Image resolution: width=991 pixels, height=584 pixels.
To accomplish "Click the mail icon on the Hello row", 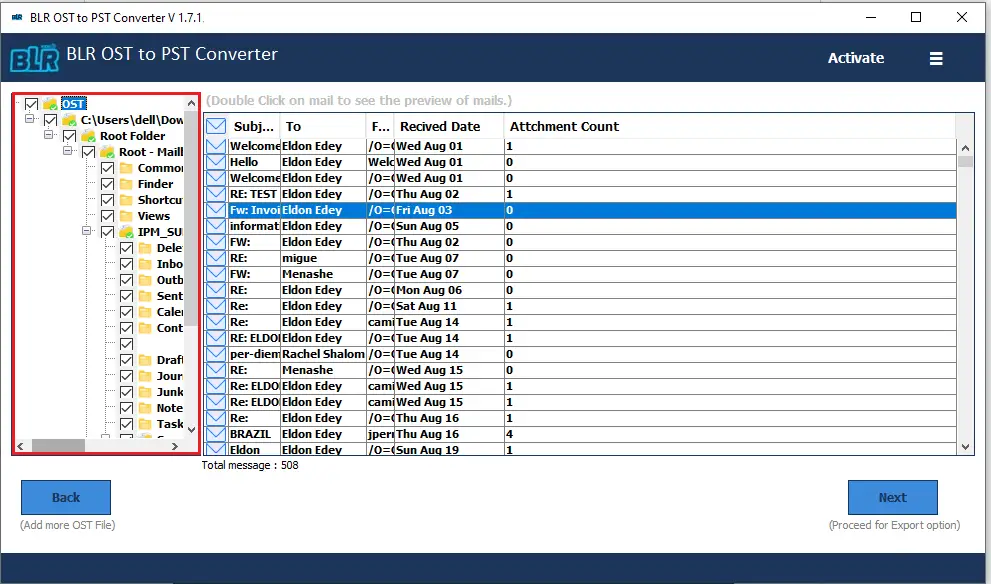I will (x=214, y=161).
